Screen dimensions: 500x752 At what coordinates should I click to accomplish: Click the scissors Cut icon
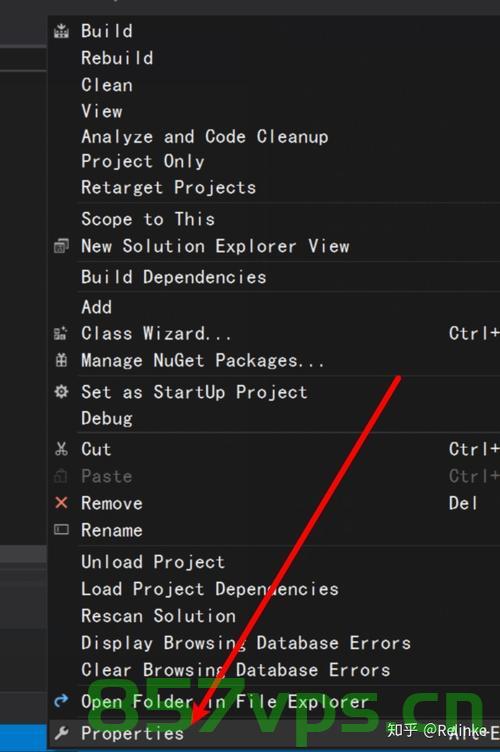[x=61, y=449]
